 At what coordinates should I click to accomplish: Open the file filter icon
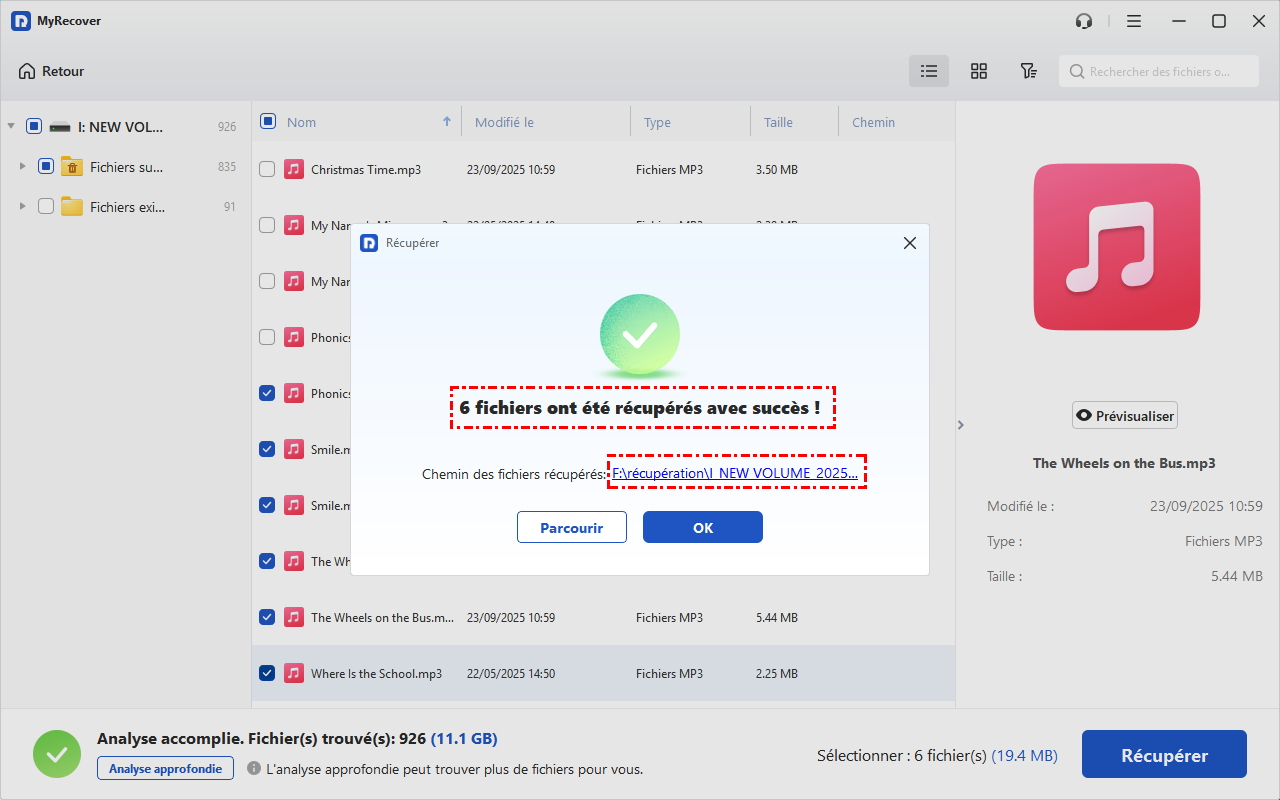1028,71
